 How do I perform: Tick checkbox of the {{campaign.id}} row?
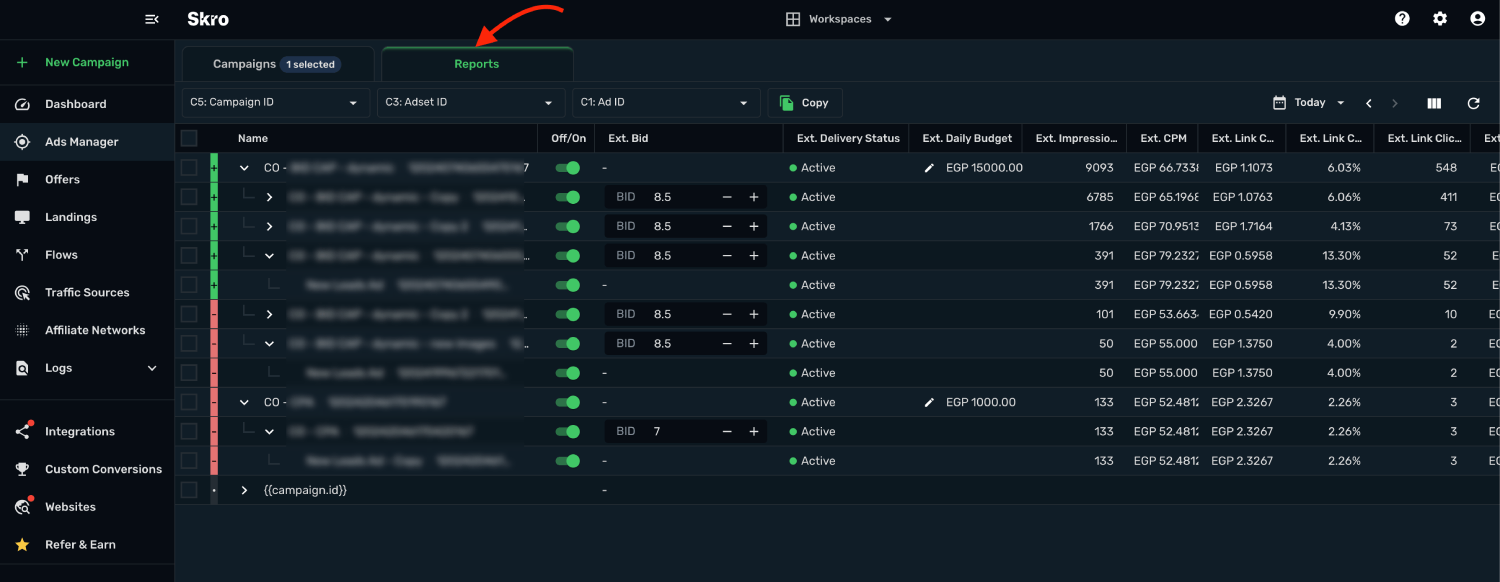[189, 490]
